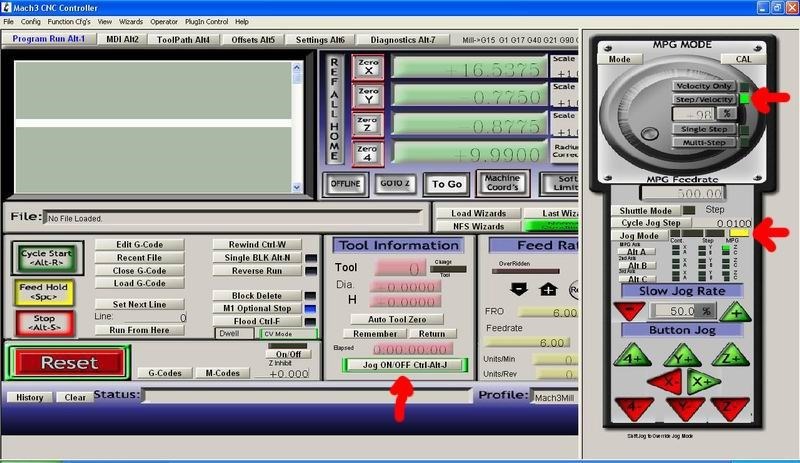The image size is (800, 463).
Task: Toggle Reverse Run
Action: 257,271
